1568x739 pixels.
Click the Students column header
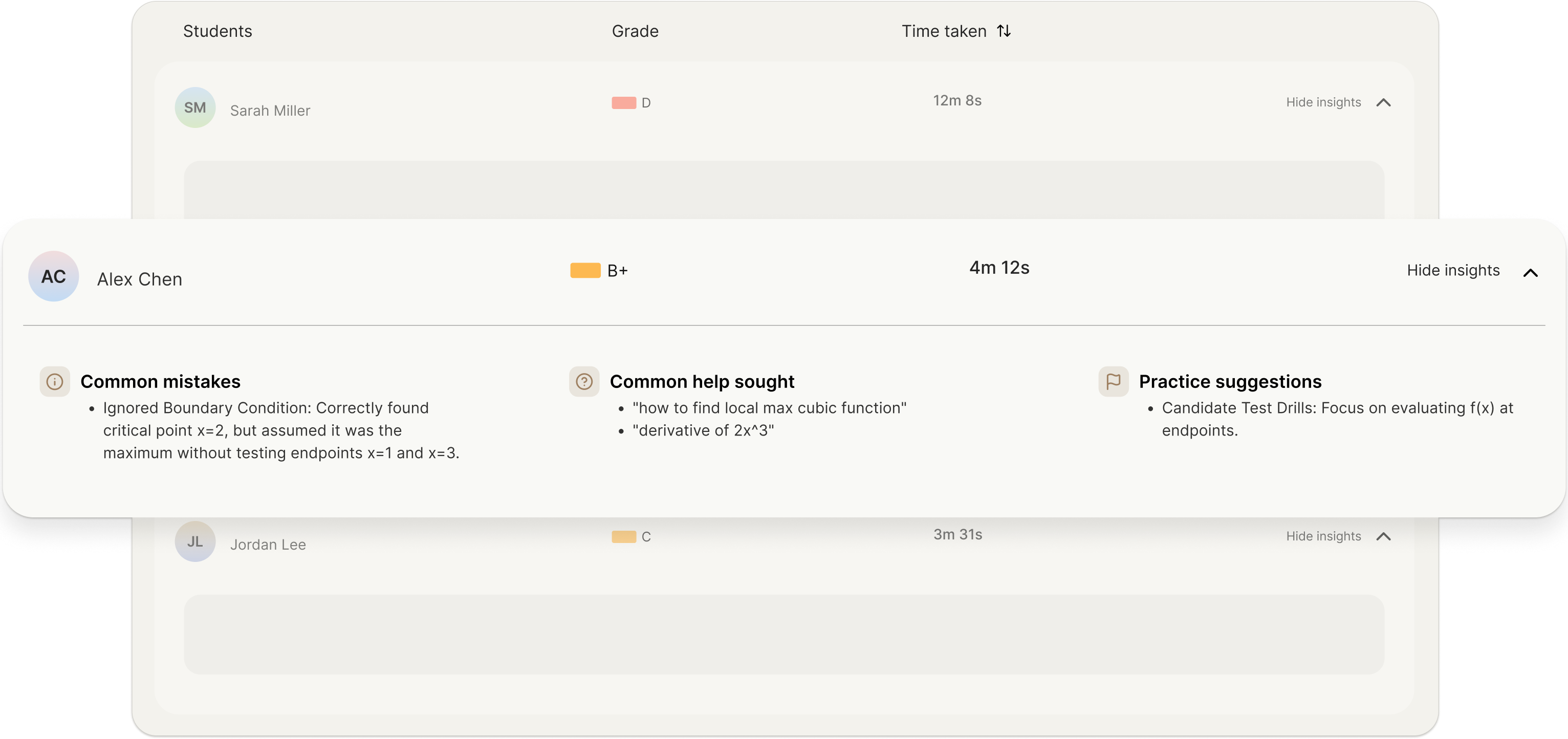(x=217, y=31)
